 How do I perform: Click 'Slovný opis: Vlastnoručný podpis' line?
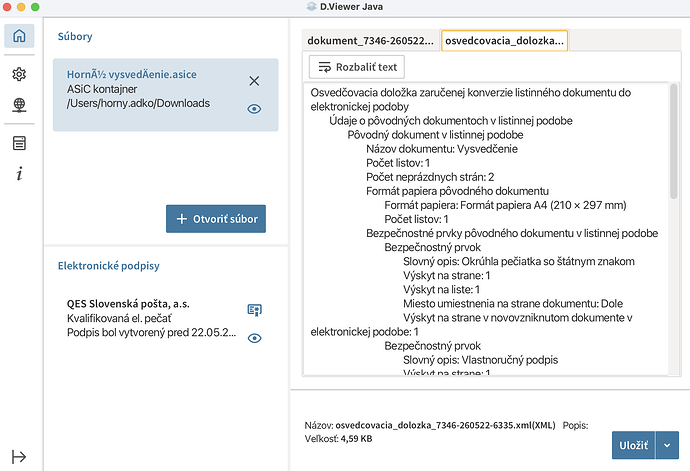[x=480, y=360]
